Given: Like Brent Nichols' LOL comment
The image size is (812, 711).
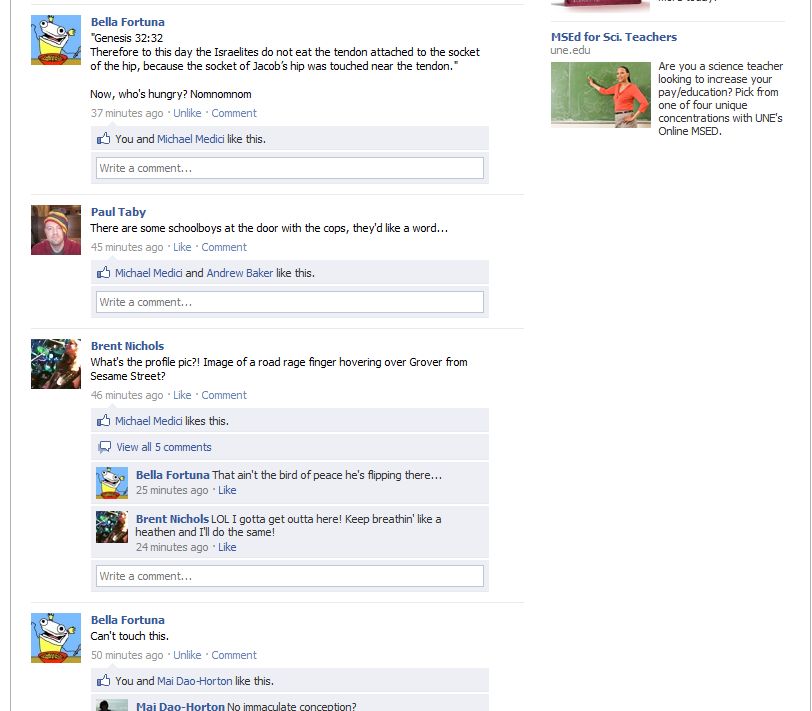Looking at the screenshot, I should tap(227, 547).
